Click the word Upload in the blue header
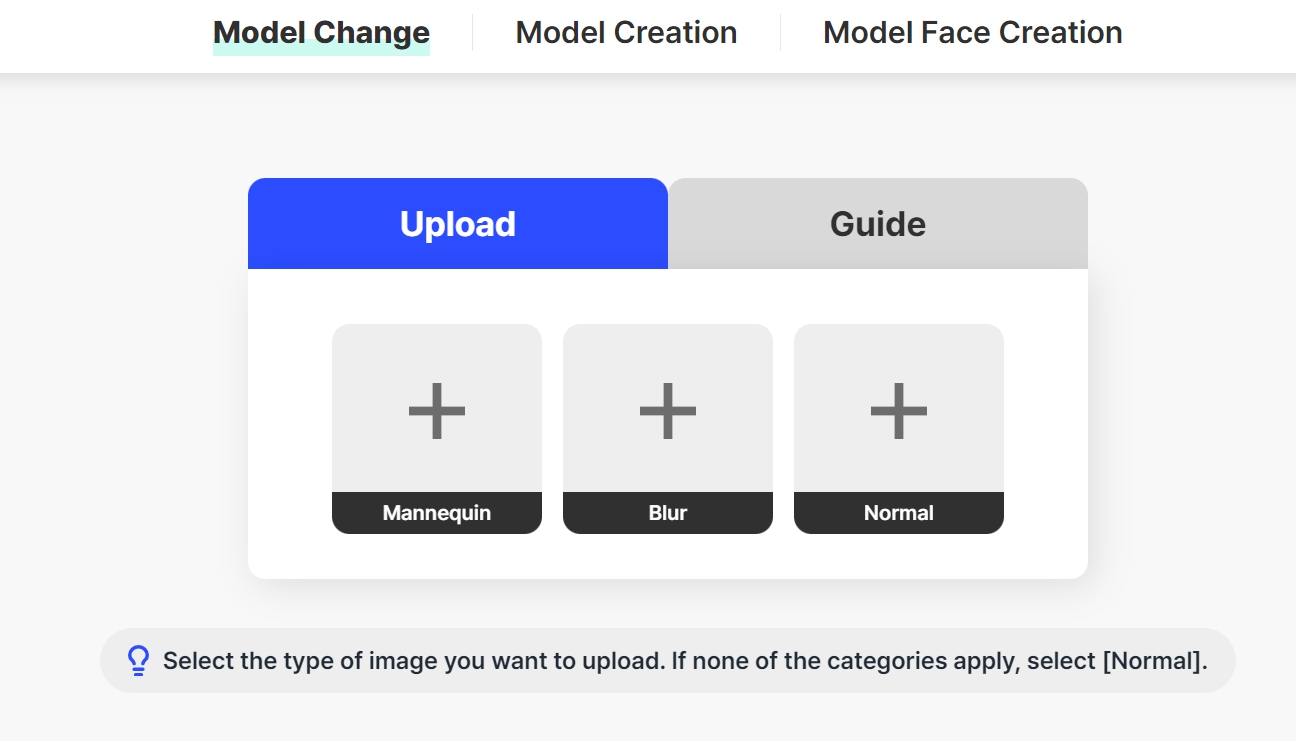Image resolution: width=1296 pixels, height=741 pixels. click(x=458, y=224)
